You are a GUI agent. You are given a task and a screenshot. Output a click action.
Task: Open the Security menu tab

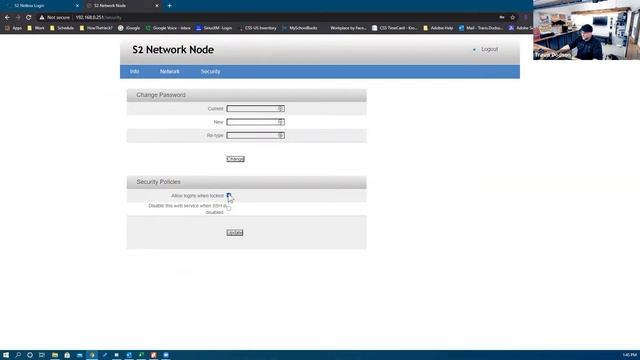point(210,71)
